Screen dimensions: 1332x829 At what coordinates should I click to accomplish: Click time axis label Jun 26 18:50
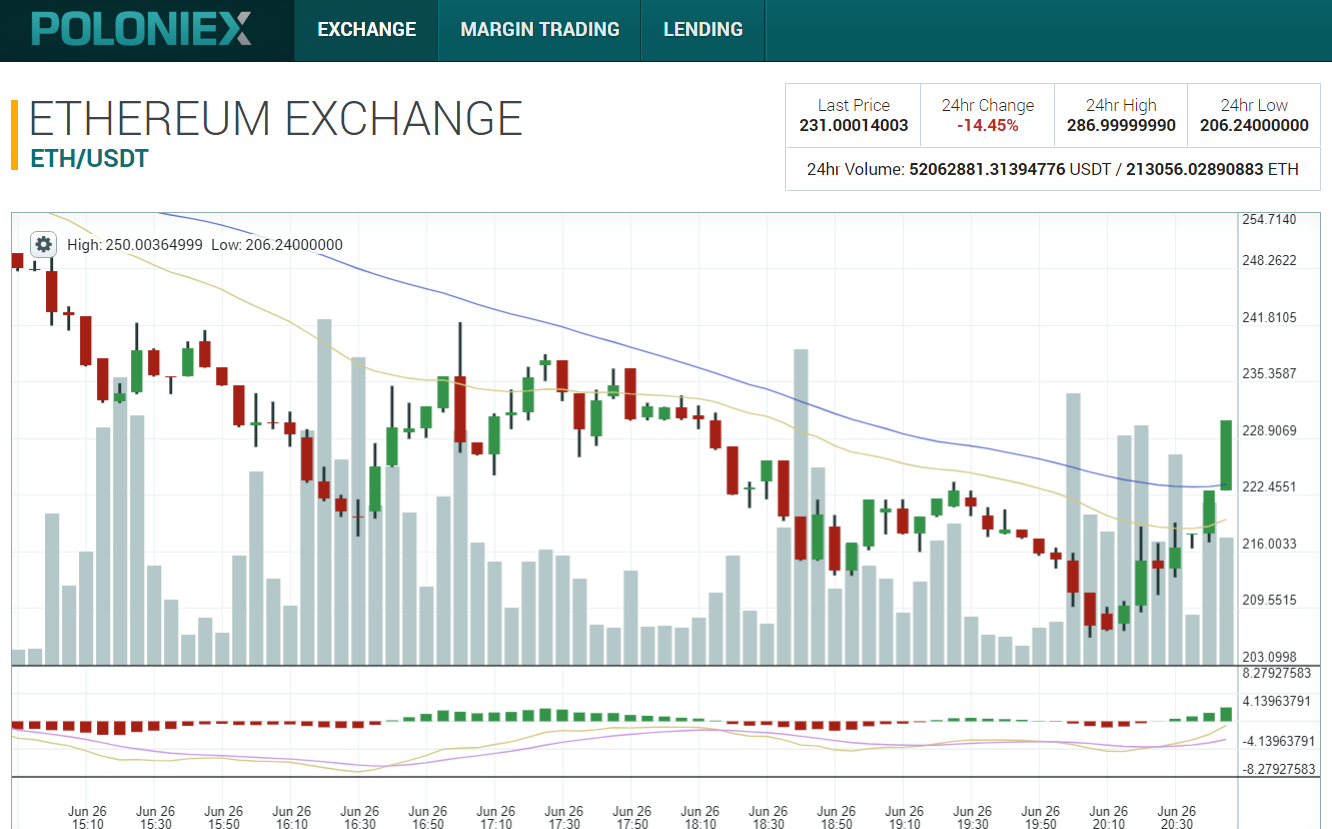[x=837, y=818]
